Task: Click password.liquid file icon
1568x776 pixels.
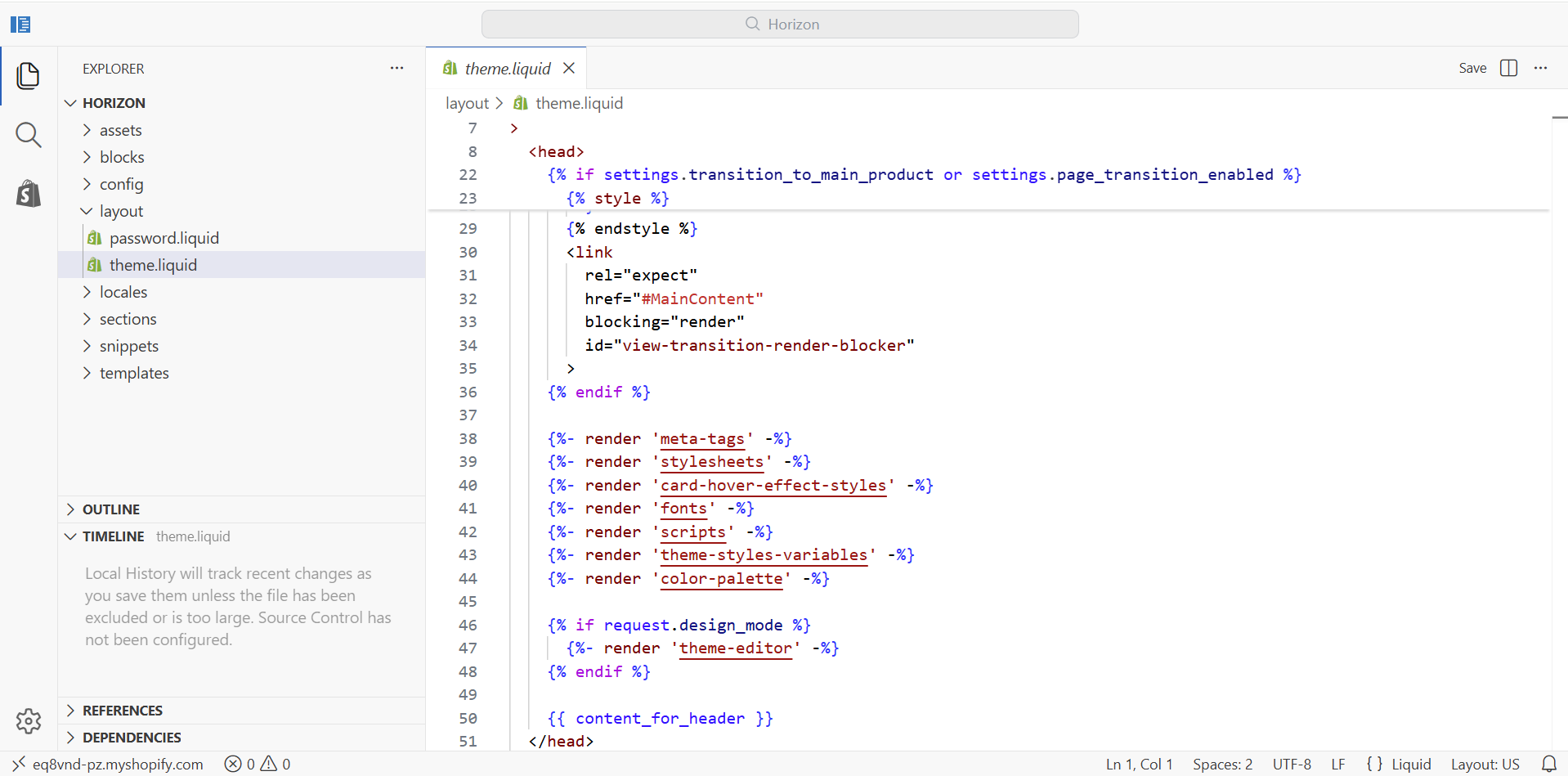Action: point(95,238)
